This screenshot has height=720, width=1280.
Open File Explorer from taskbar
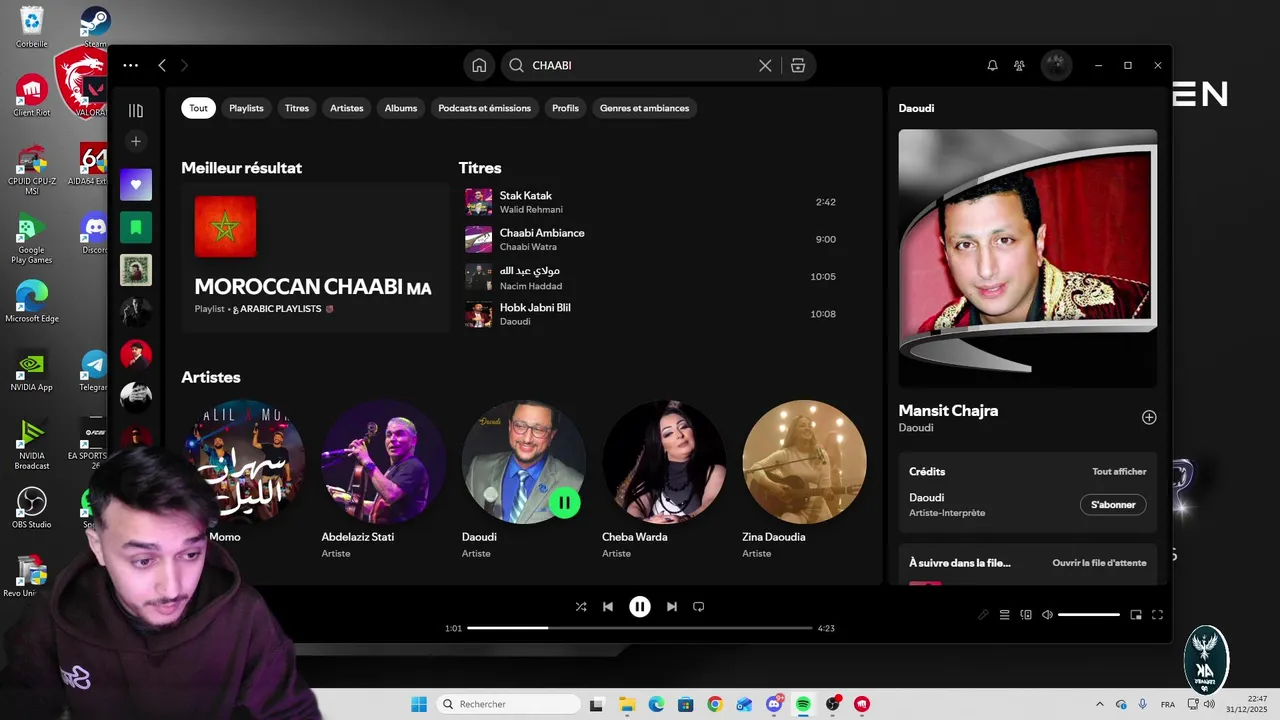point(627,704)
